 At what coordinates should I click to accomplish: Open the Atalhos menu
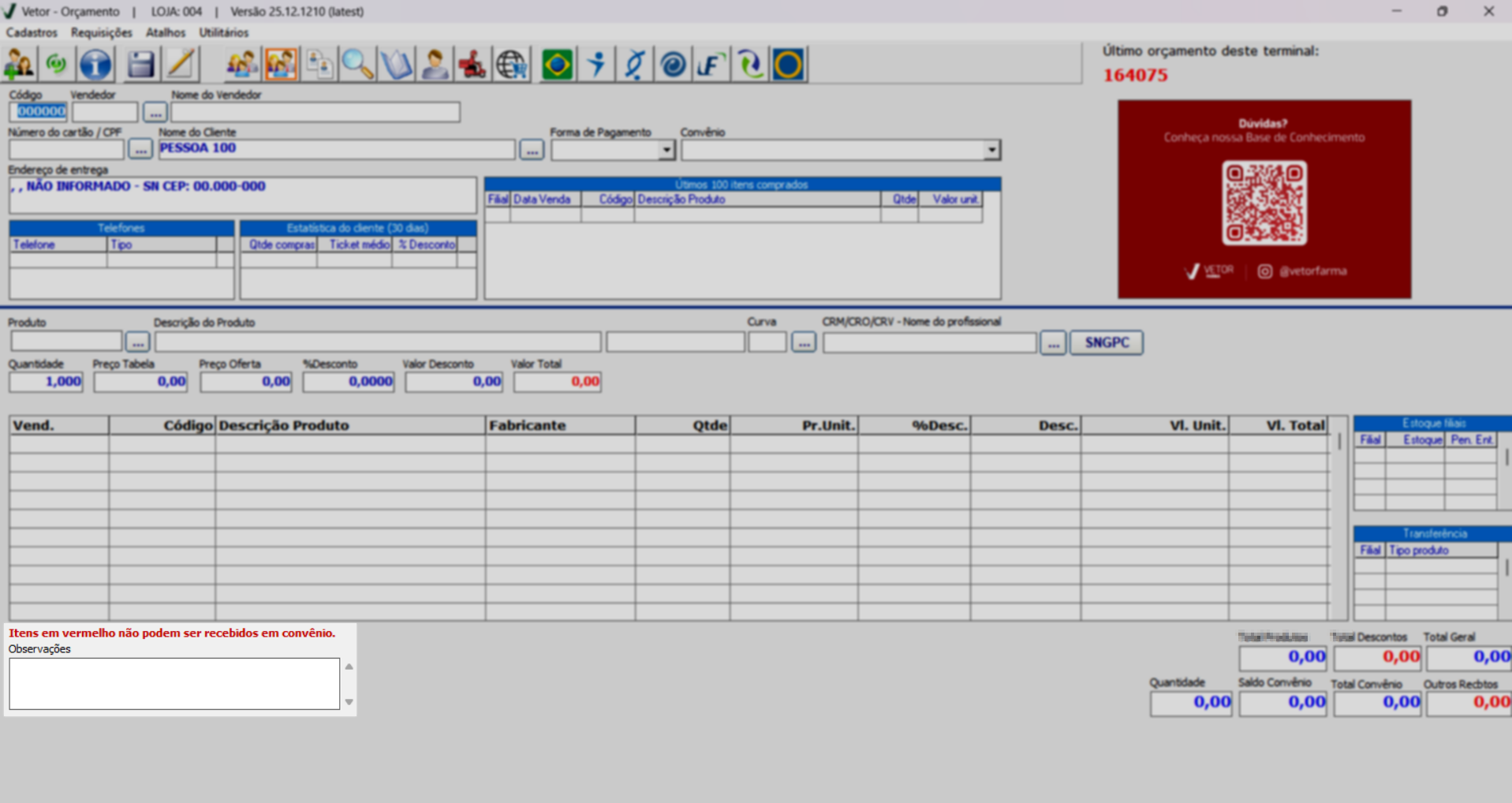166,32
